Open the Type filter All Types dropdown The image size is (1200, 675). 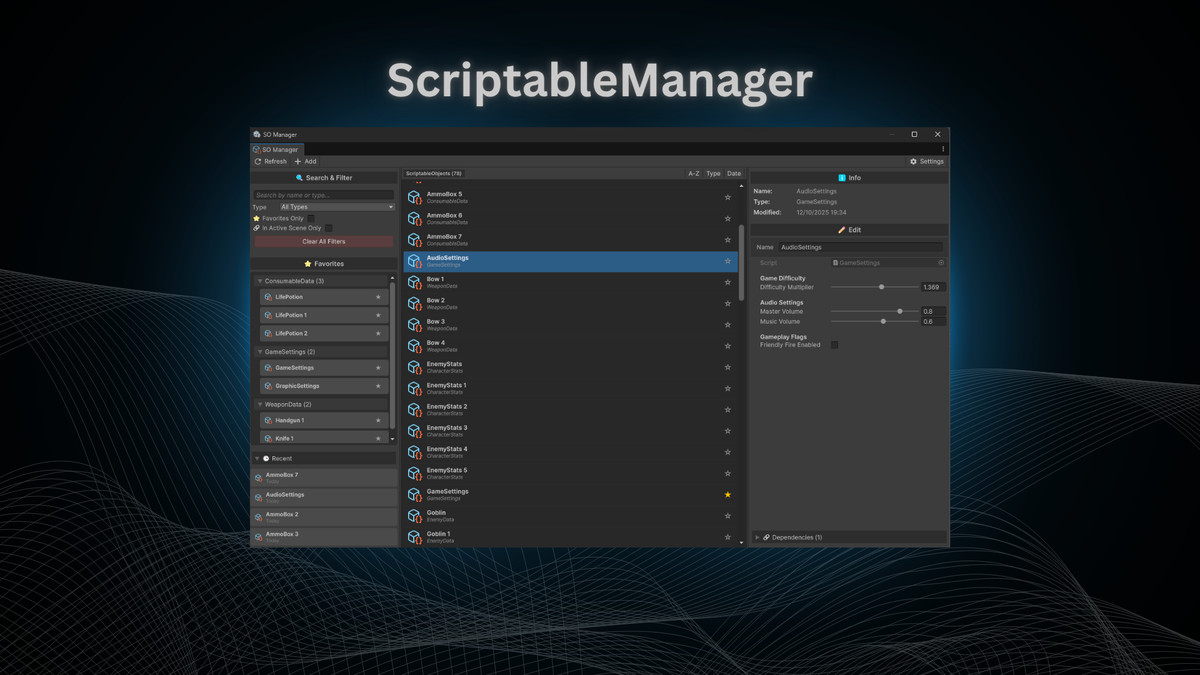335,207
